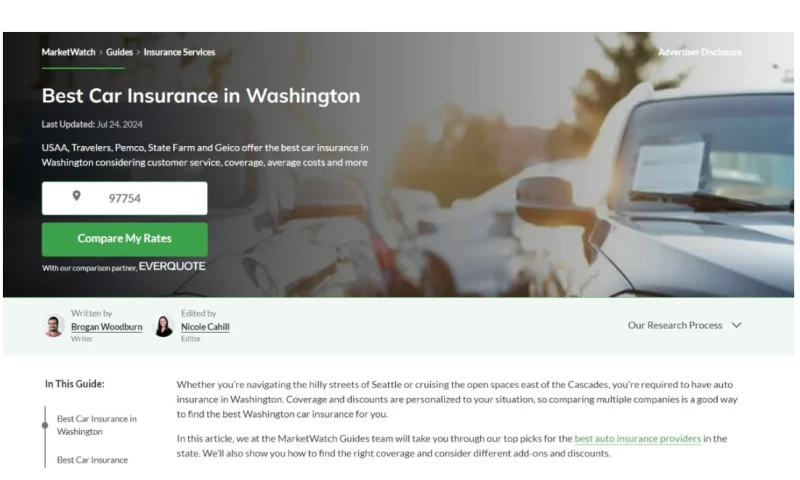Click the EverQuote partner logo
The image size is (800, 480).
point(172,266)
